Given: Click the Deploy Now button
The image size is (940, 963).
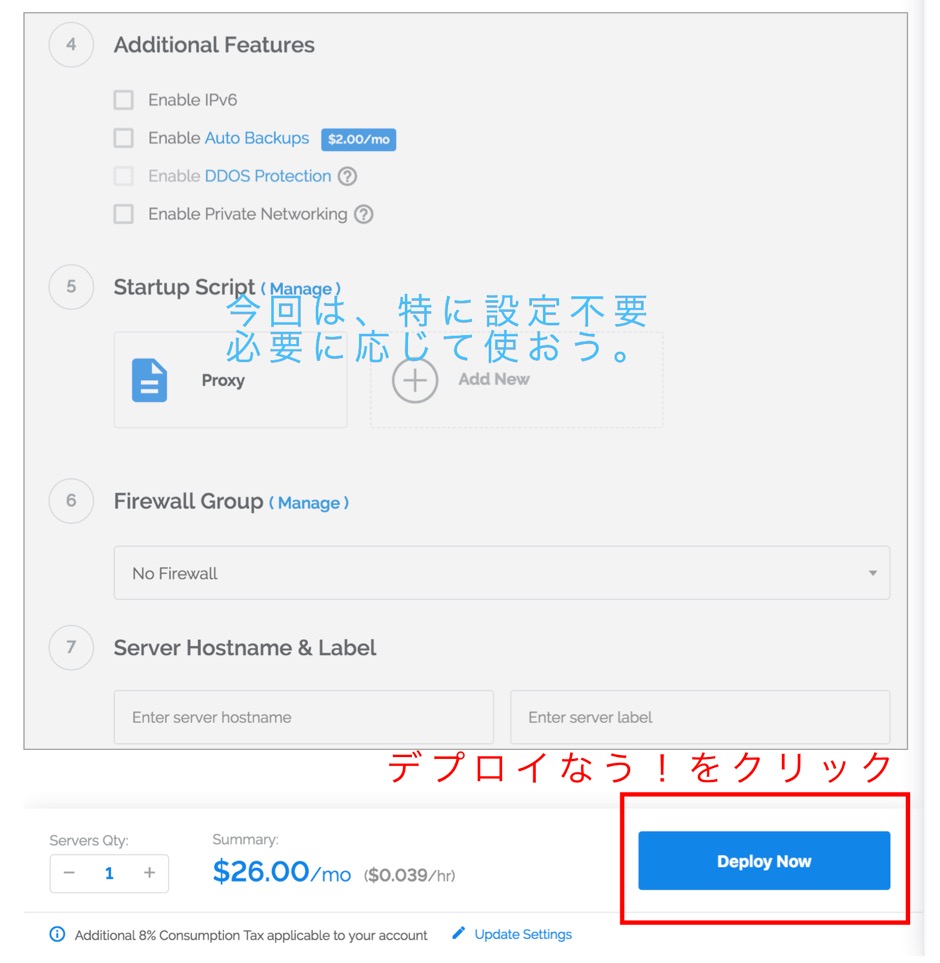Looking at the screenshot, I should pyautogui.click(x=764, y=861).
